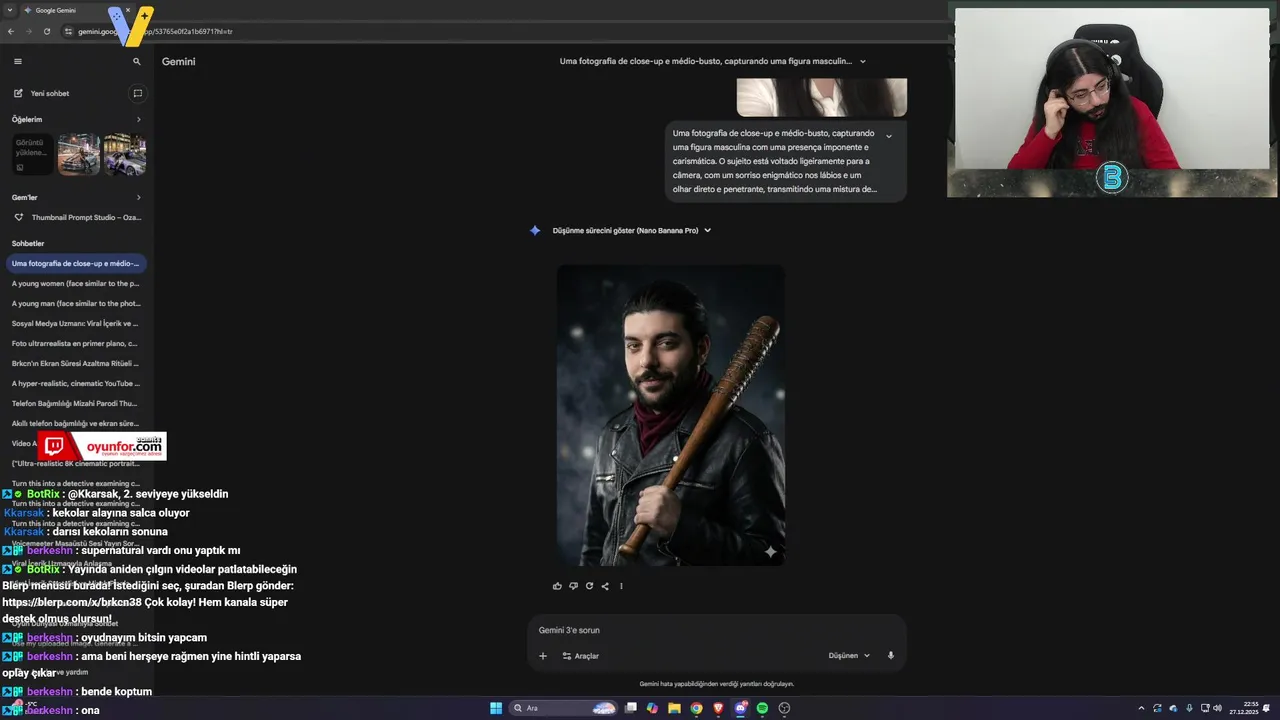Expand the Gem'ler section arrow
This screenshot has width=1280, height=720.
coord(138,197)
